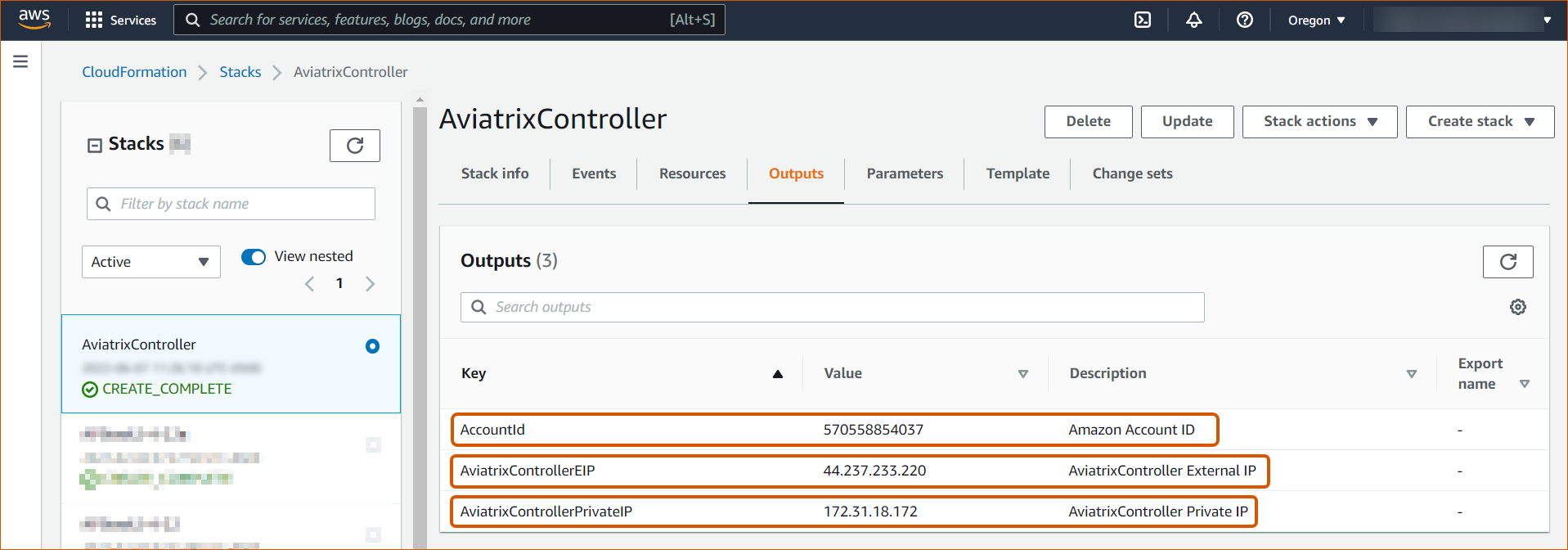
Task: Focus the Search outputs field
Action: pyautogui.click(x=833, y=307)
